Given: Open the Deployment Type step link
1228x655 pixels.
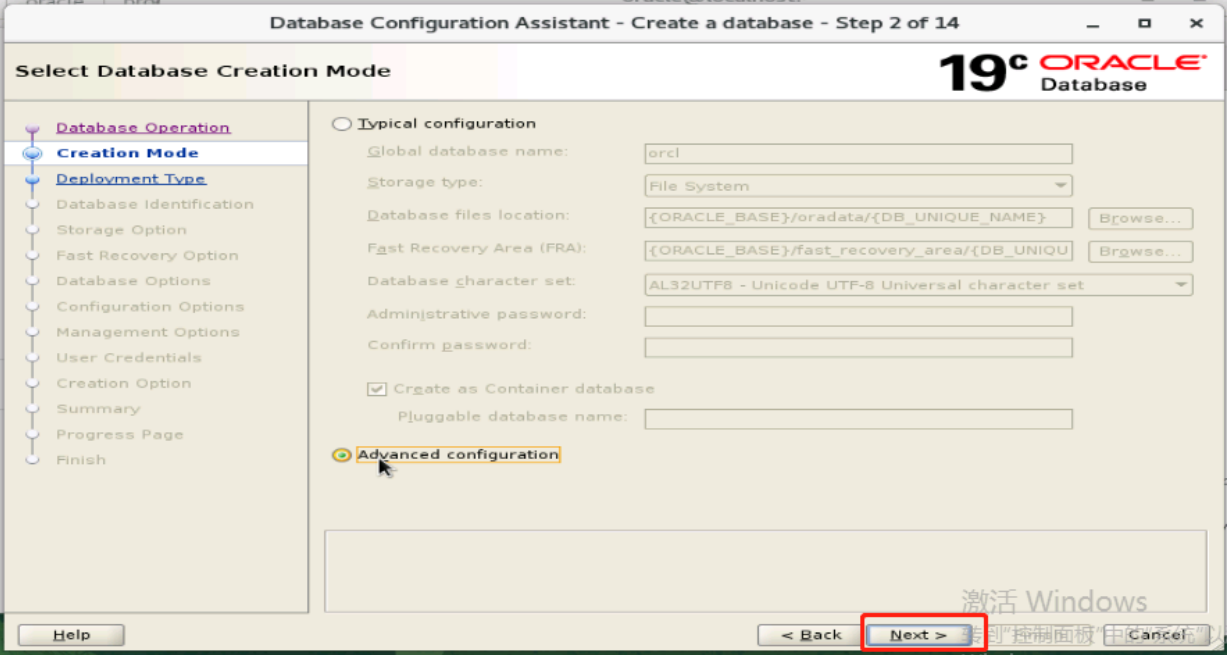Looking at the screenshot, I should pyautogui.click(x=131, y=179).
